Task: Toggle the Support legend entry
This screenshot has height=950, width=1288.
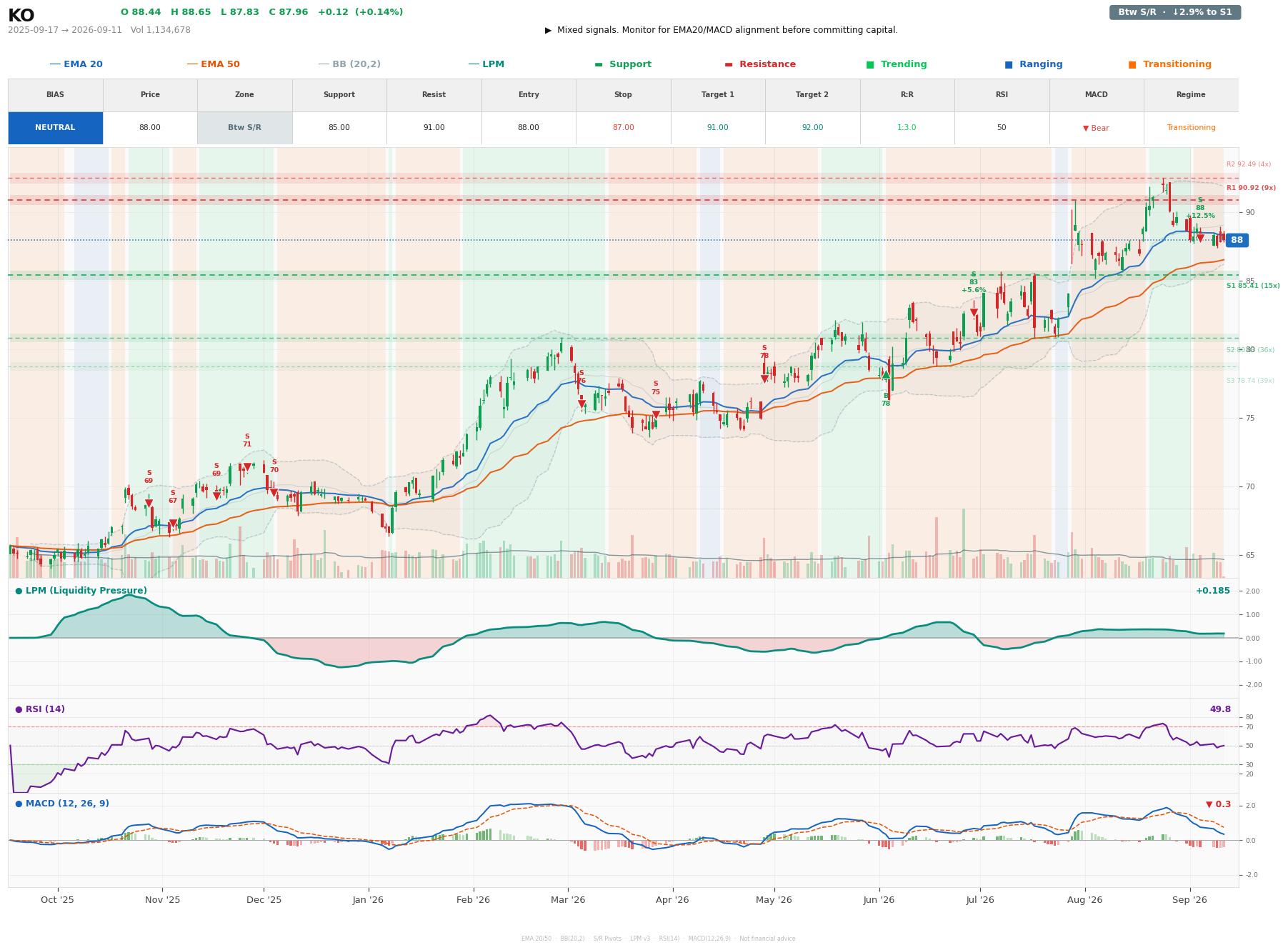Action: [623, 64]
